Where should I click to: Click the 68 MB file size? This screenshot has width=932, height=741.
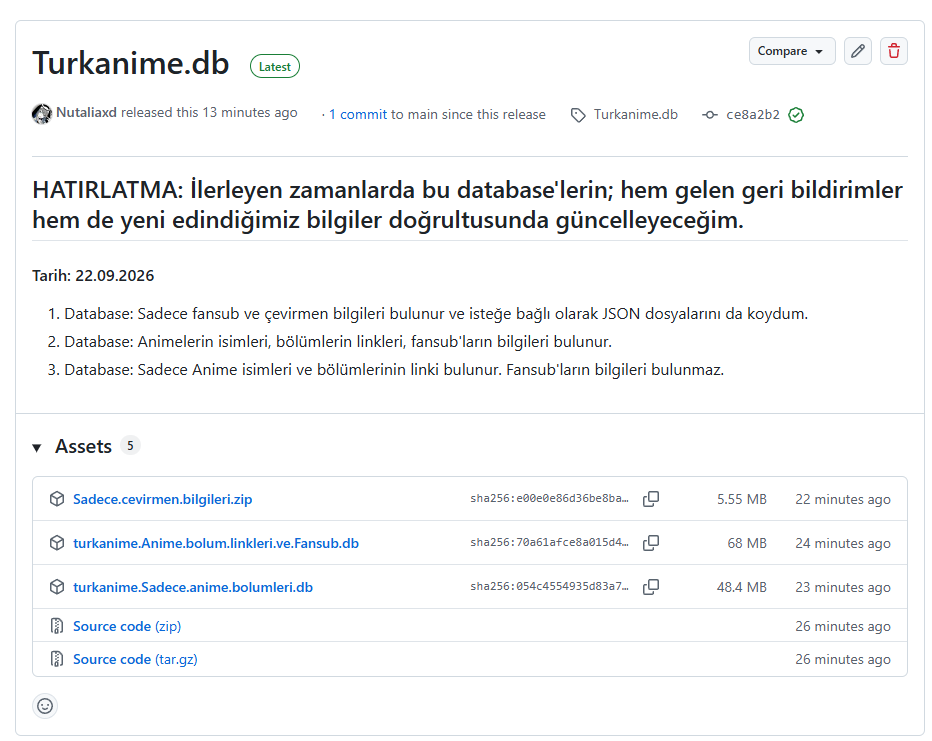(747, 543)
